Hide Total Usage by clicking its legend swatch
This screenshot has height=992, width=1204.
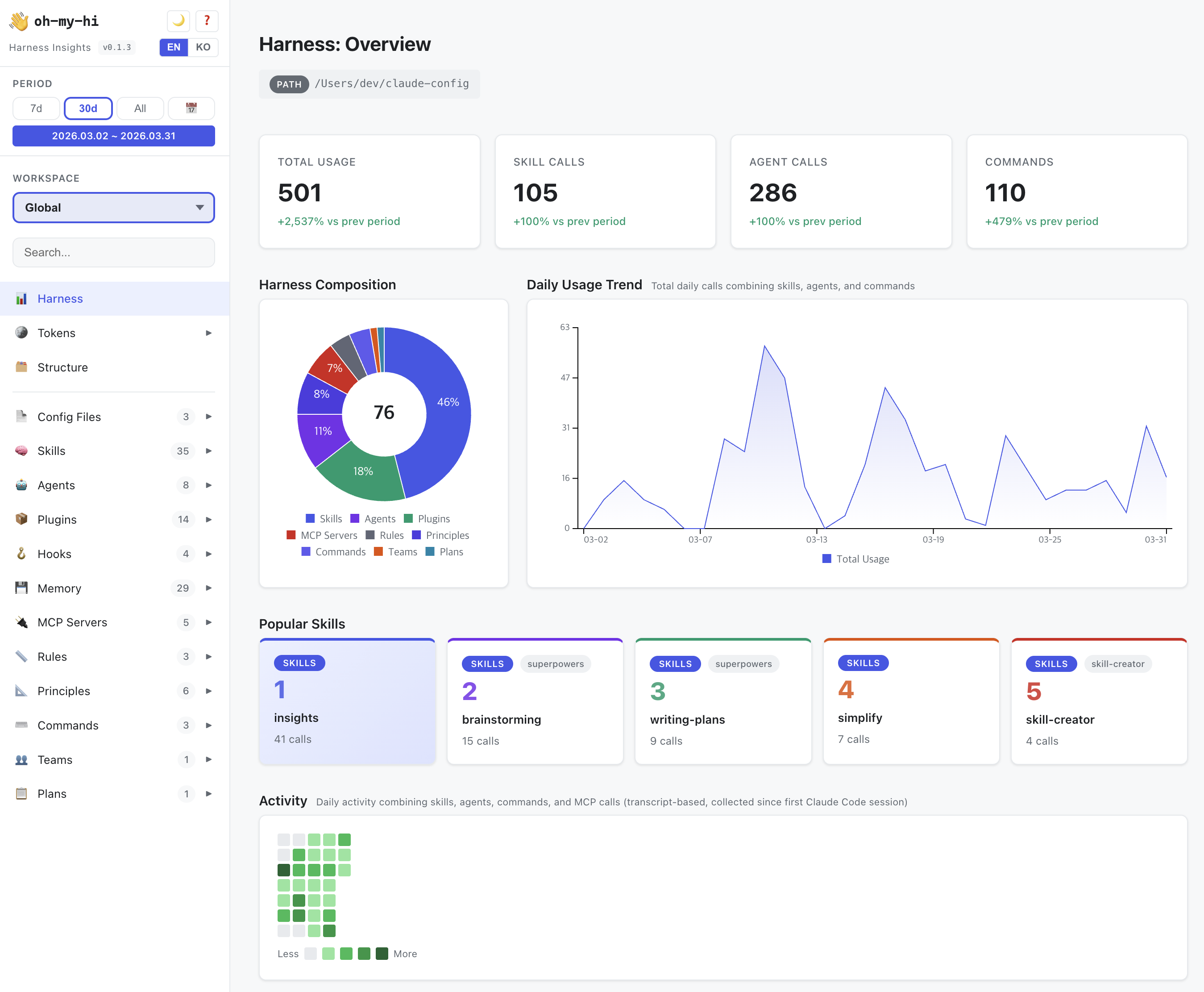(x=826, y=559)
